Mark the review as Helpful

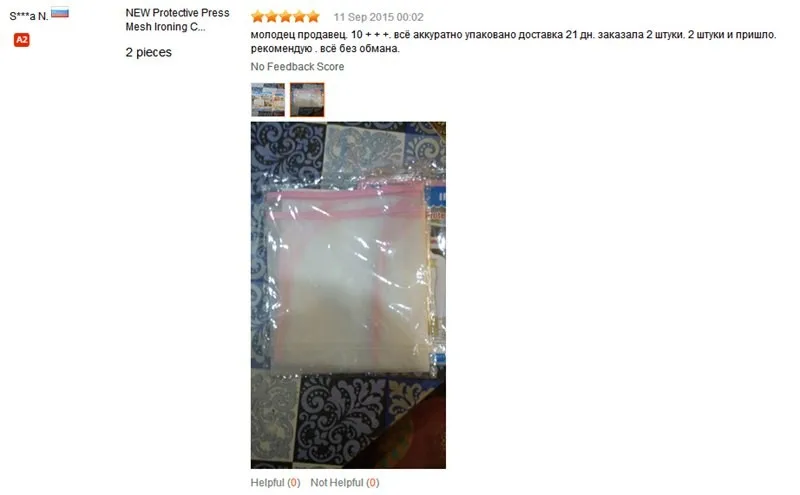point(275,482)
